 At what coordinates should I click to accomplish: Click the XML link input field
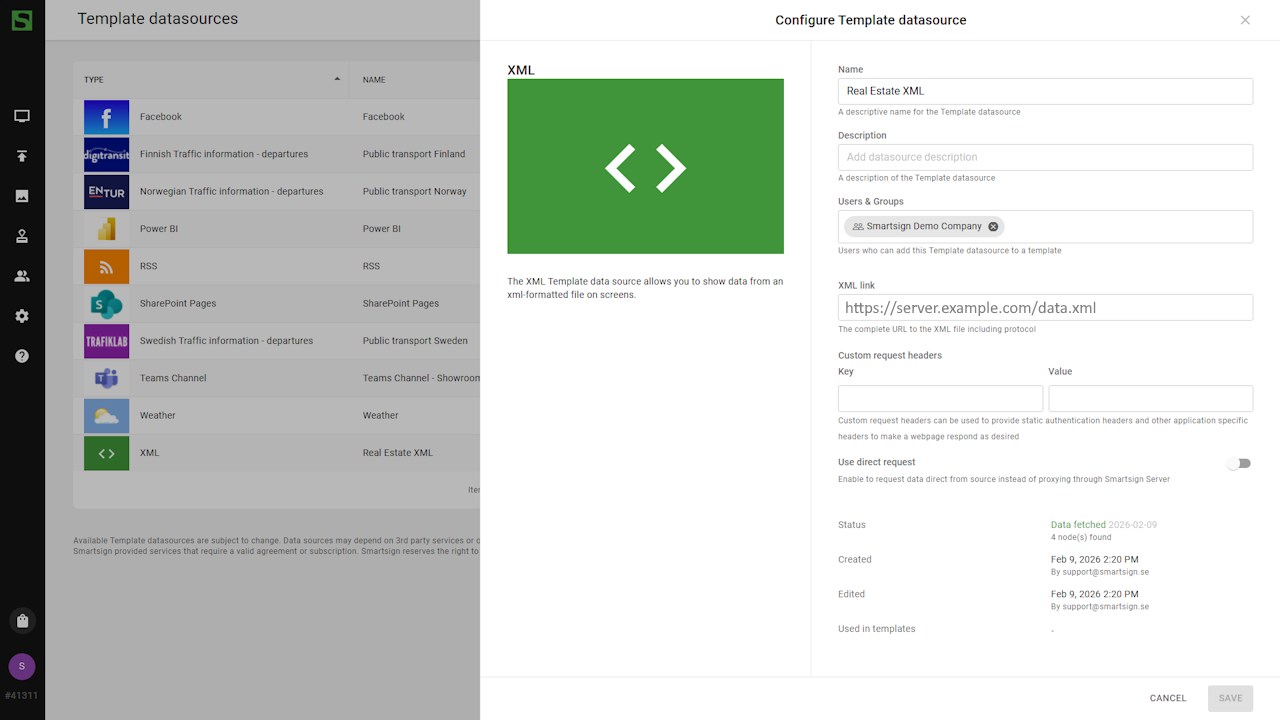pyautogui.click(x=1045, y=308)
